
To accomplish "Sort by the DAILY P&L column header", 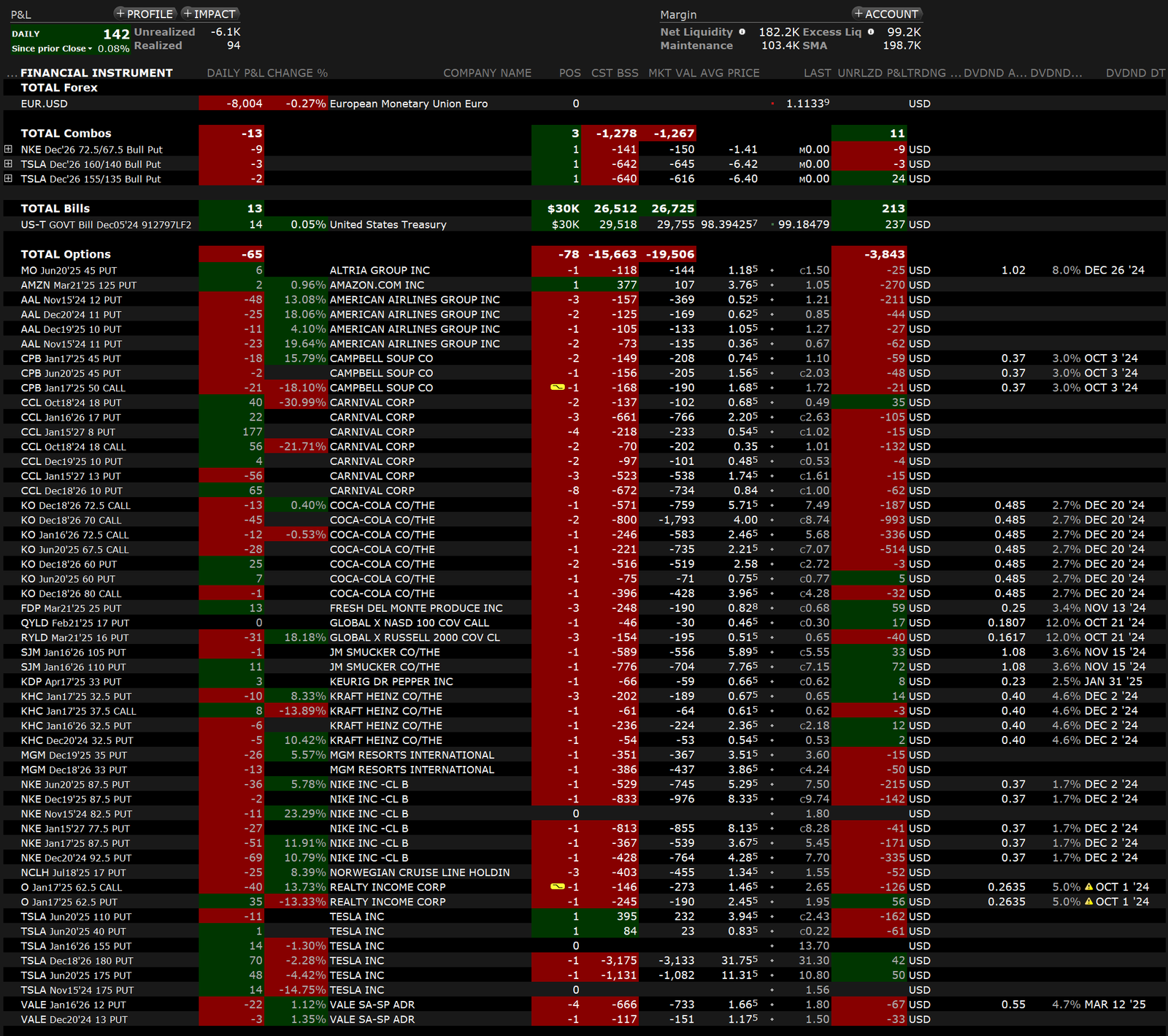I will click(x=235, y=73).
